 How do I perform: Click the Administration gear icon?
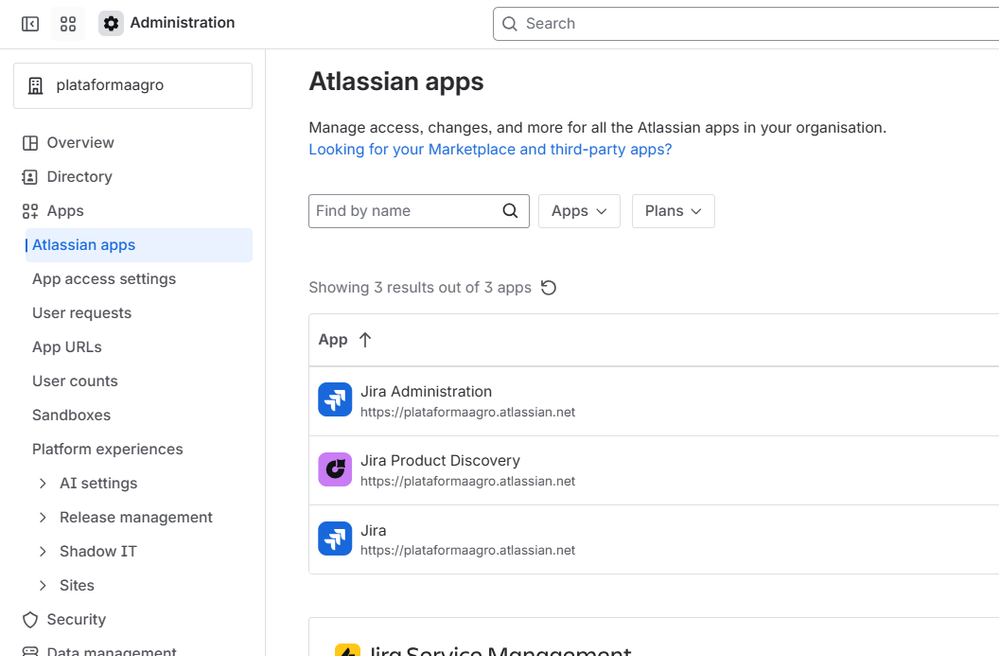(x=111, y=24)
